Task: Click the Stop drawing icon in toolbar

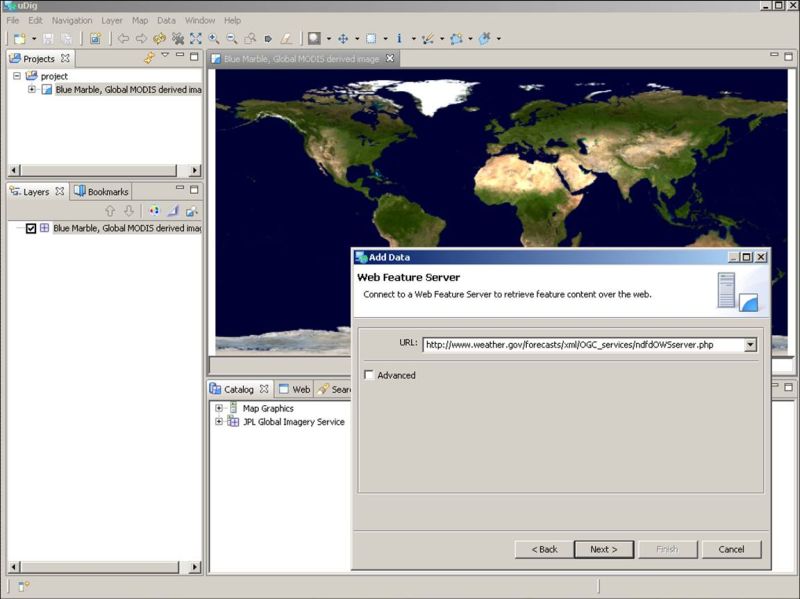Action: click(x=178, y=39)
